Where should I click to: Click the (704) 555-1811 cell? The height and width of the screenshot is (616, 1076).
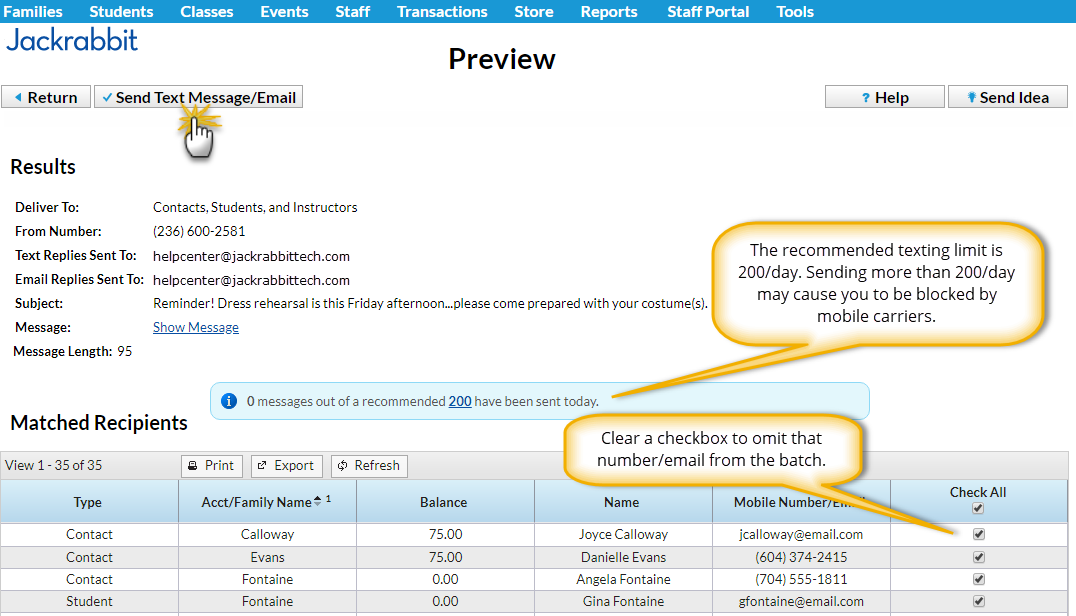[x=801, y=579]
